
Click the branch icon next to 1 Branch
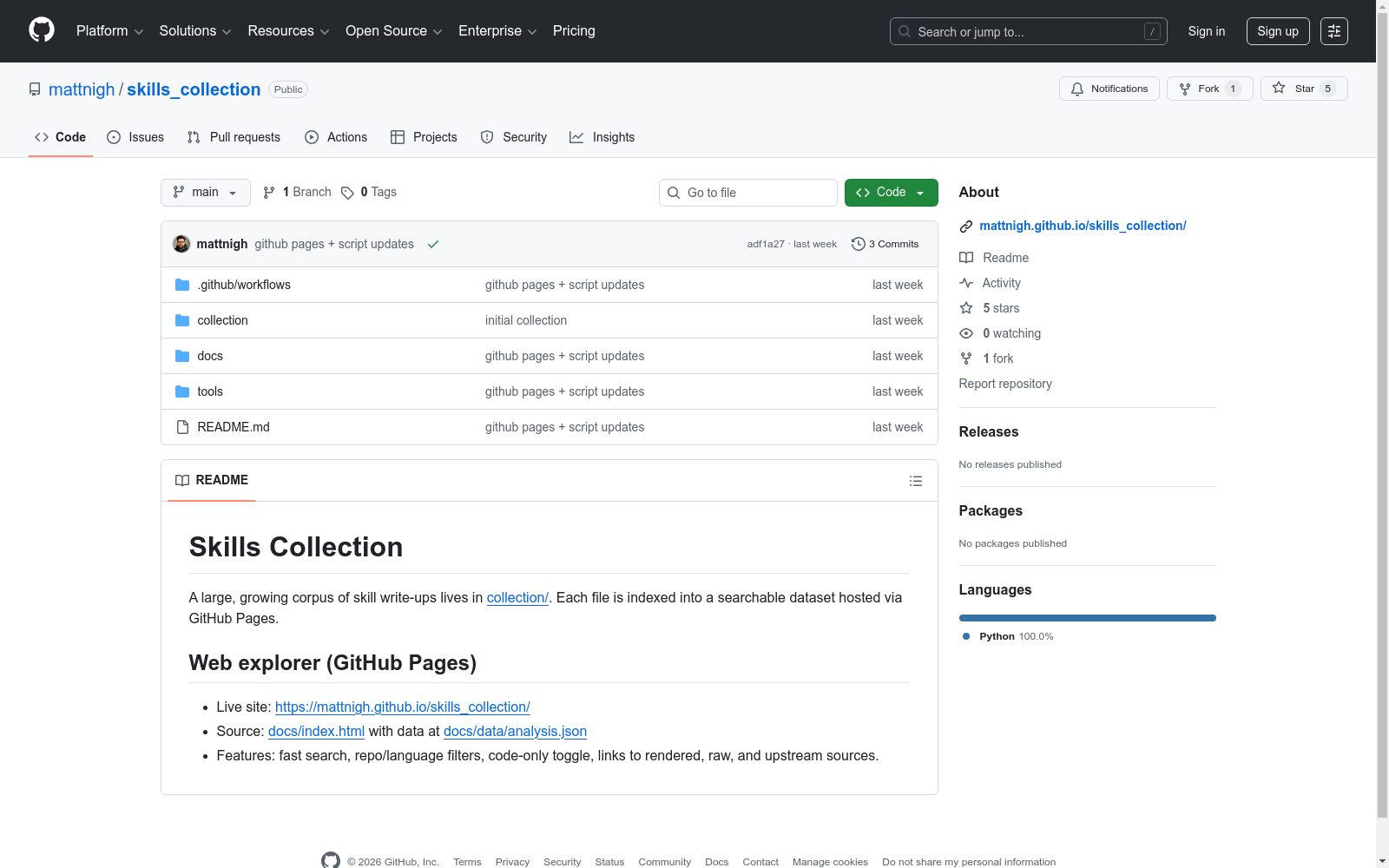click(269, 193)
